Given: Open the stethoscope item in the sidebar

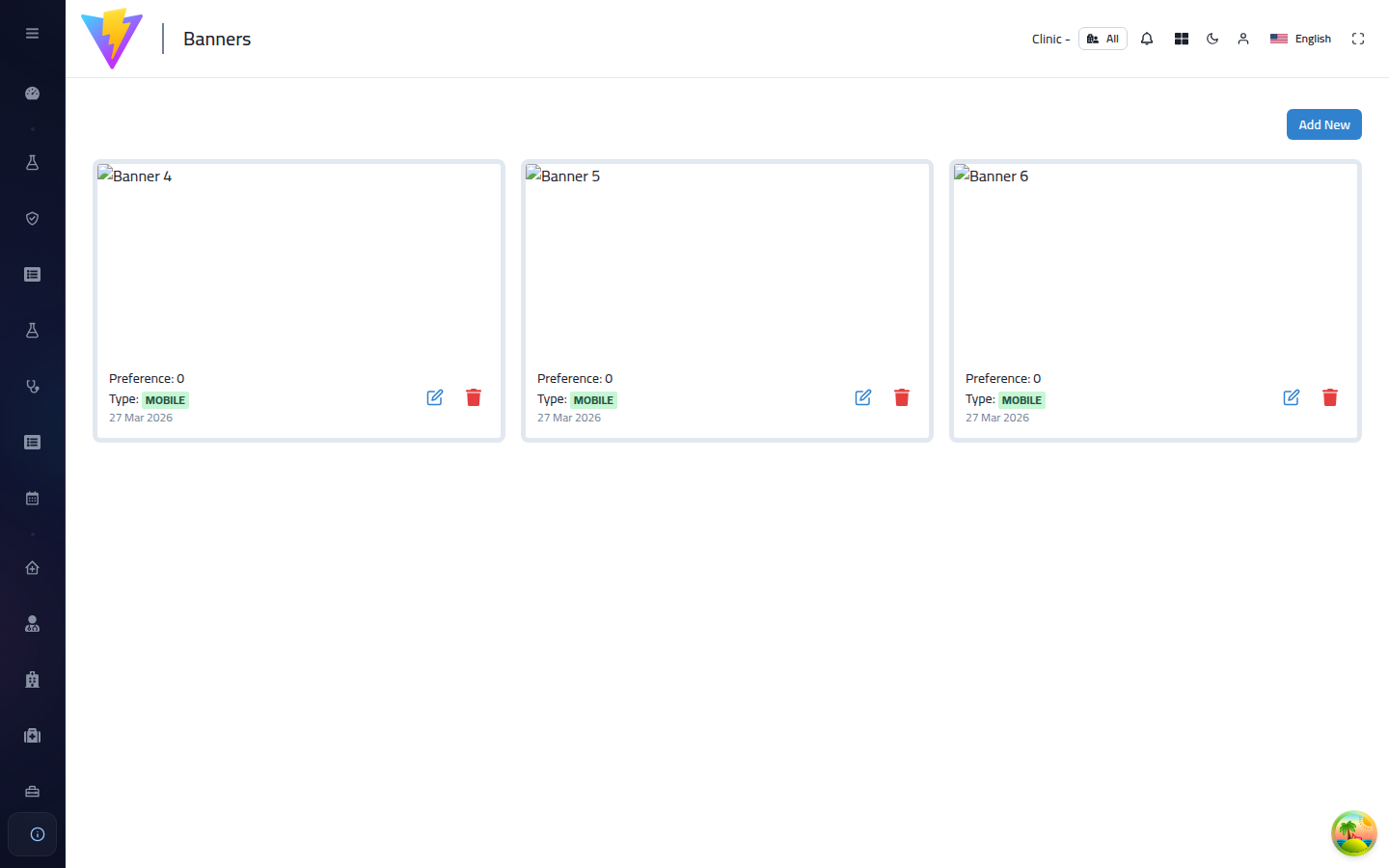Looking at the screenshot, I should pos(32,387).
